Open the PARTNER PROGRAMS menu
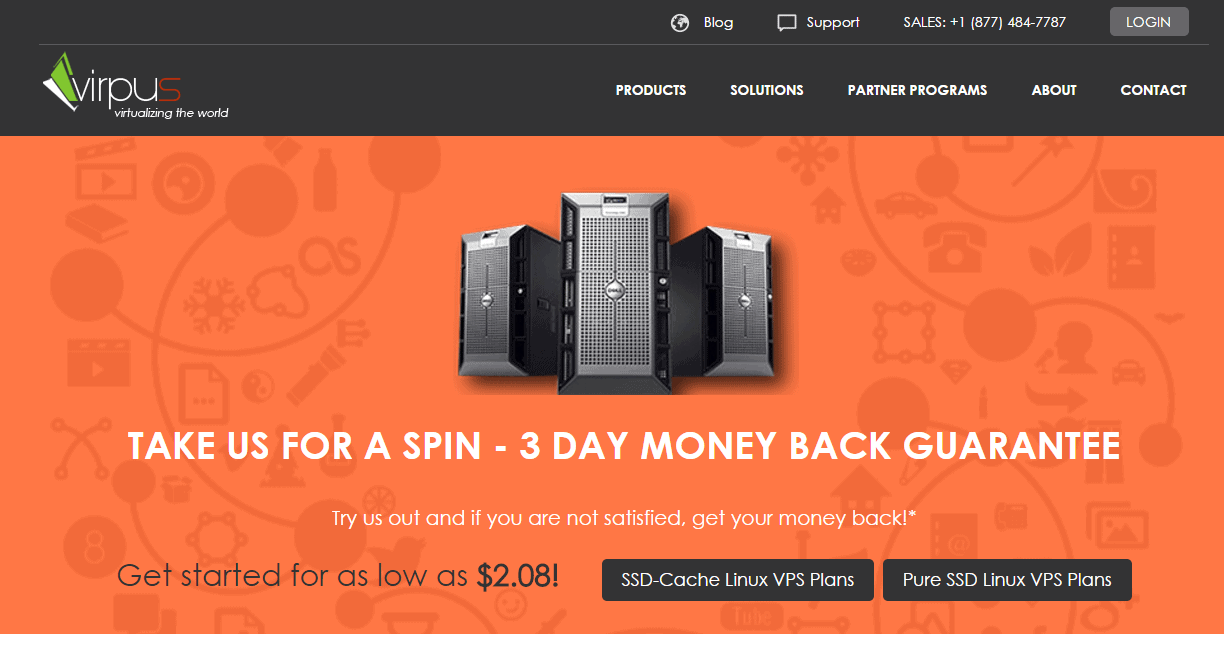Image resolution: width=1224 pixels, height=649 pixels. click(917, 90)
